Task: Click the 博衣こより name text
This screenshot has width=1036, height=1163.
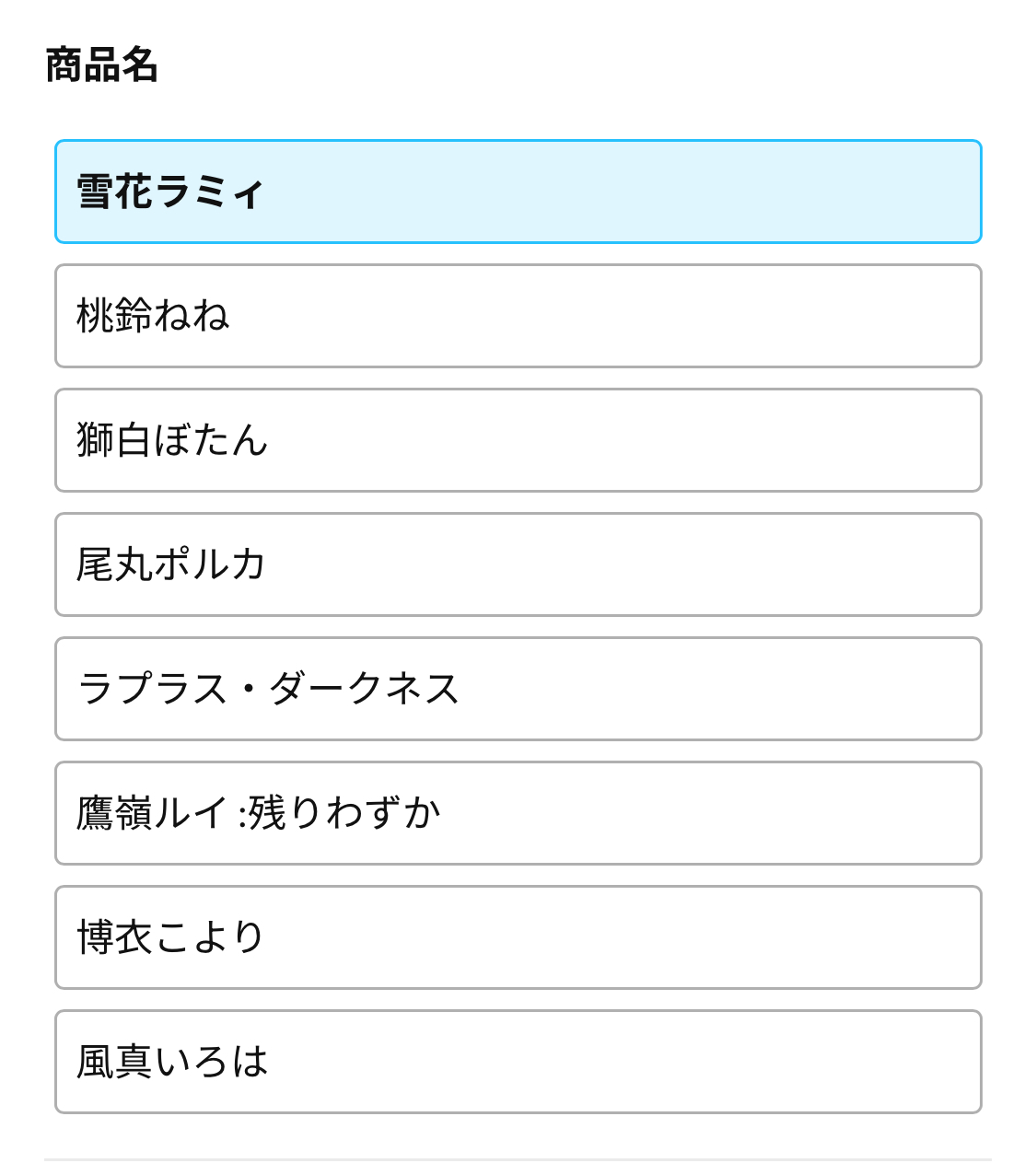Action: 170,937
